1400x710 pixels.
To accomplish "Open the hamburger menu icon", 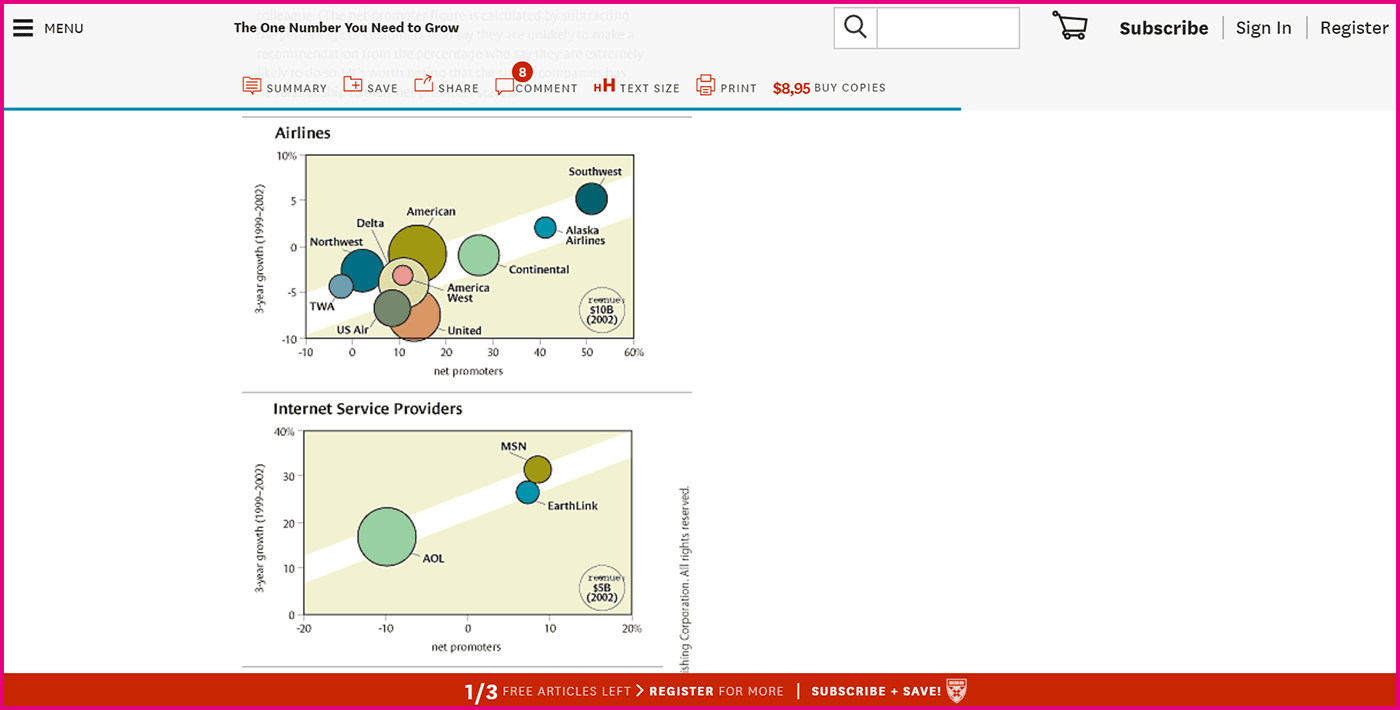I will pos(23,28).
